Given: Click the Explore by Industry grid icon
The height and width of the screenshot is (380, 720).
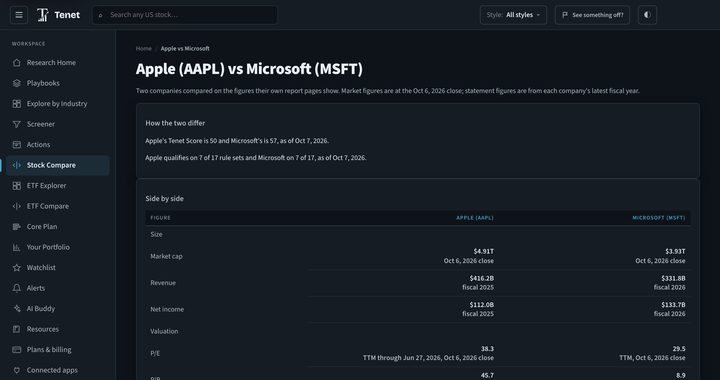Looking at the screenshot, I should [17, 104].
